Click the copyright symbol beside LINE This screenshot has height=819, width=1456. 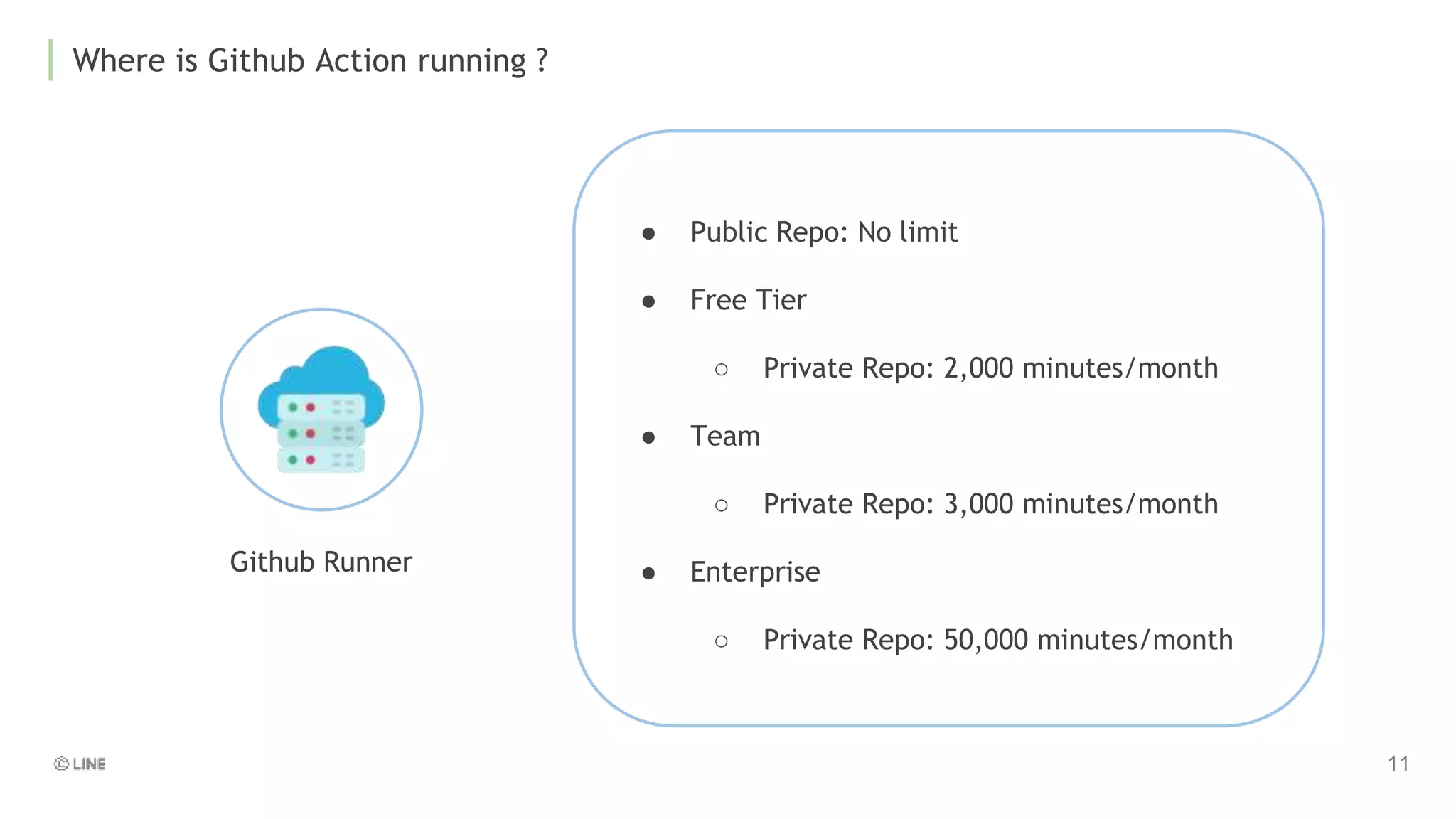coord(61,764)
